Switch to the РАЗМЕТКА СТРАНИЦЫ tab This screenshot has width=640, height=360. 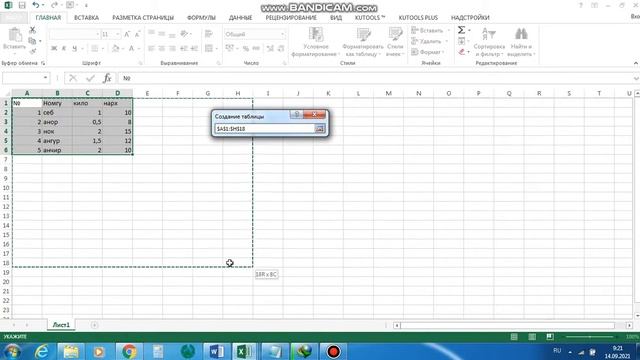click(143, 18)
